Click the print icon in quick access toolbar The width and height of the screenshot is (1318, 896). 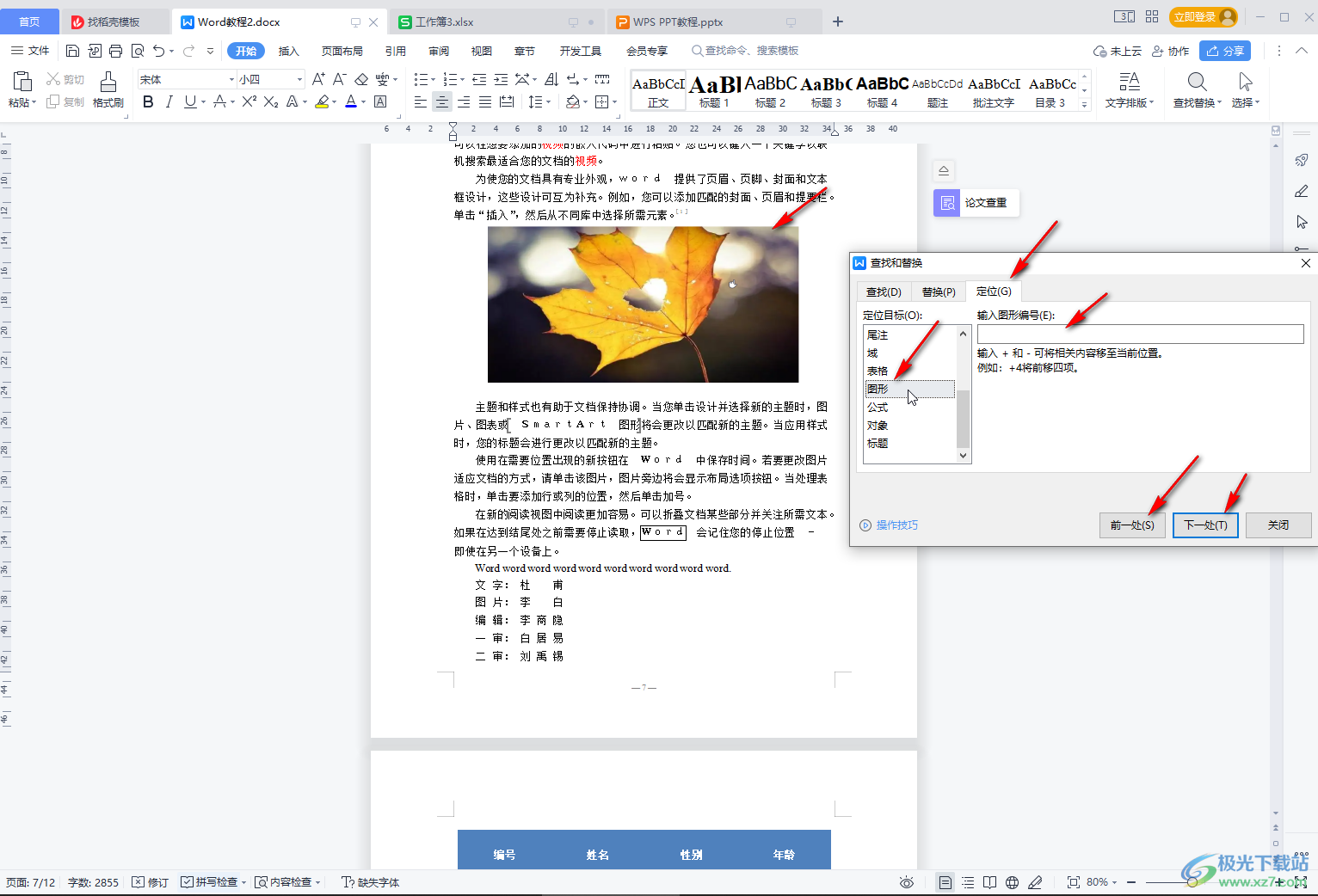(x=116, y=51)
